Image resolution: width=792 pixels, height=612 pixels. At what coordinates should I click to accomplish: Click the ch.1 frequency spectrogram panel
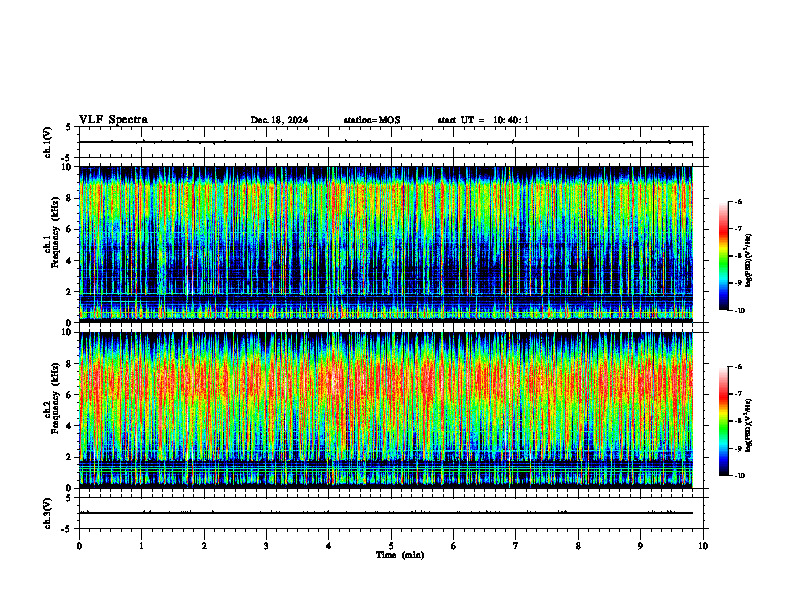(x=386, y=244)
